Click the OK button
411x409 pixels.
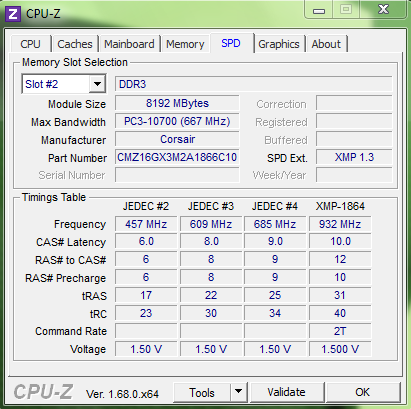click(x=363, y=392)
